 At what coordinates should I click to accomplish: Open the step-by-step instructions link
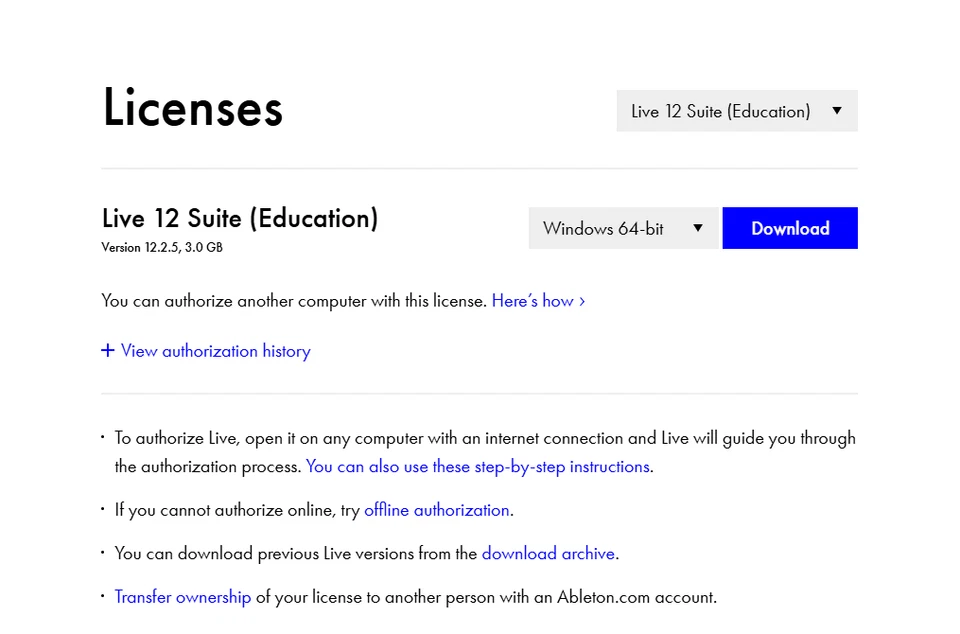477,466
